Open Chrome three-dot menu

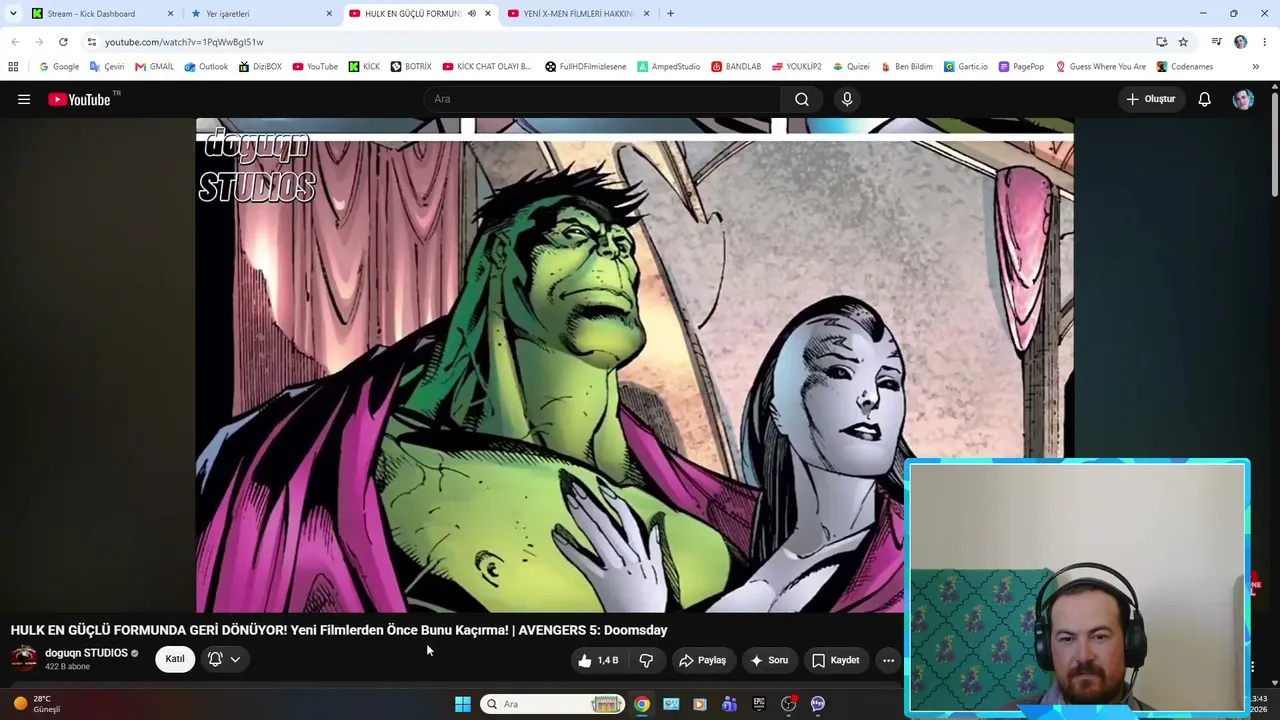[1265, 42]
